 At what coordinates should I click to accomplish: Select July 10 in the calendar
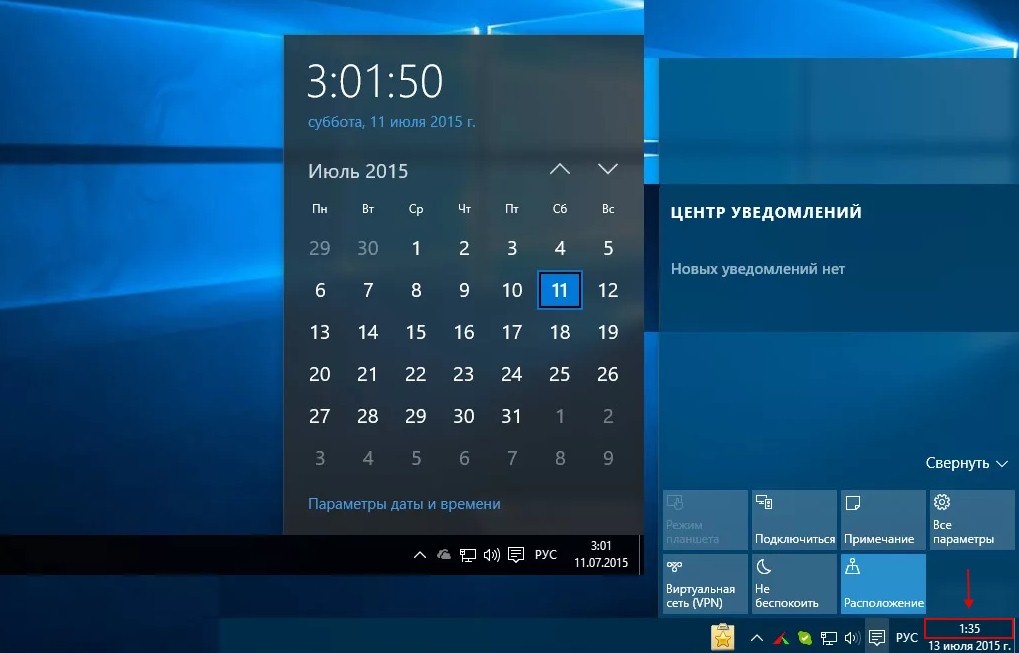click(512, 290)
